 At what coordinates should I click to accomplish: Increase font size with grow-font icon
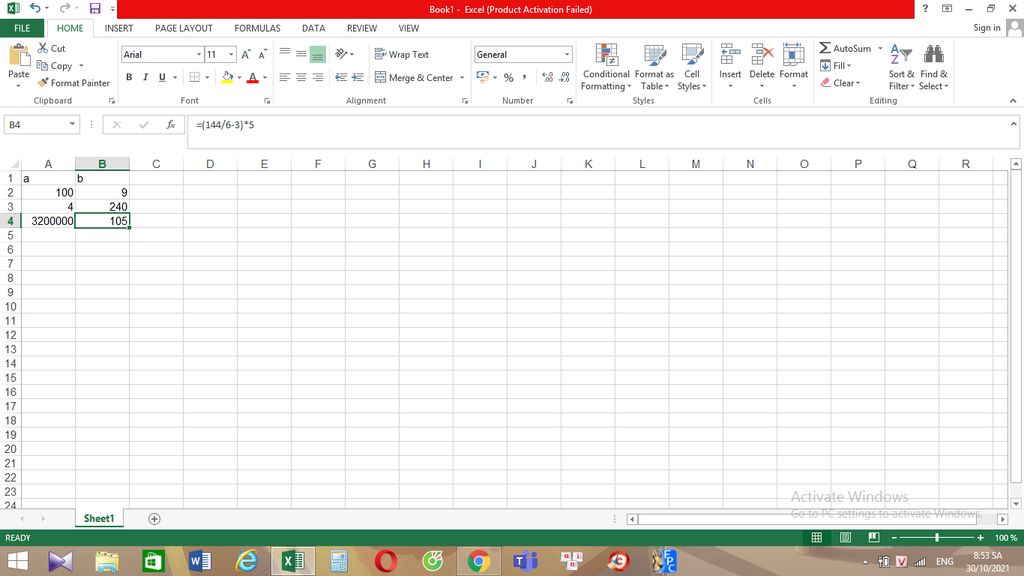point(246,55)
